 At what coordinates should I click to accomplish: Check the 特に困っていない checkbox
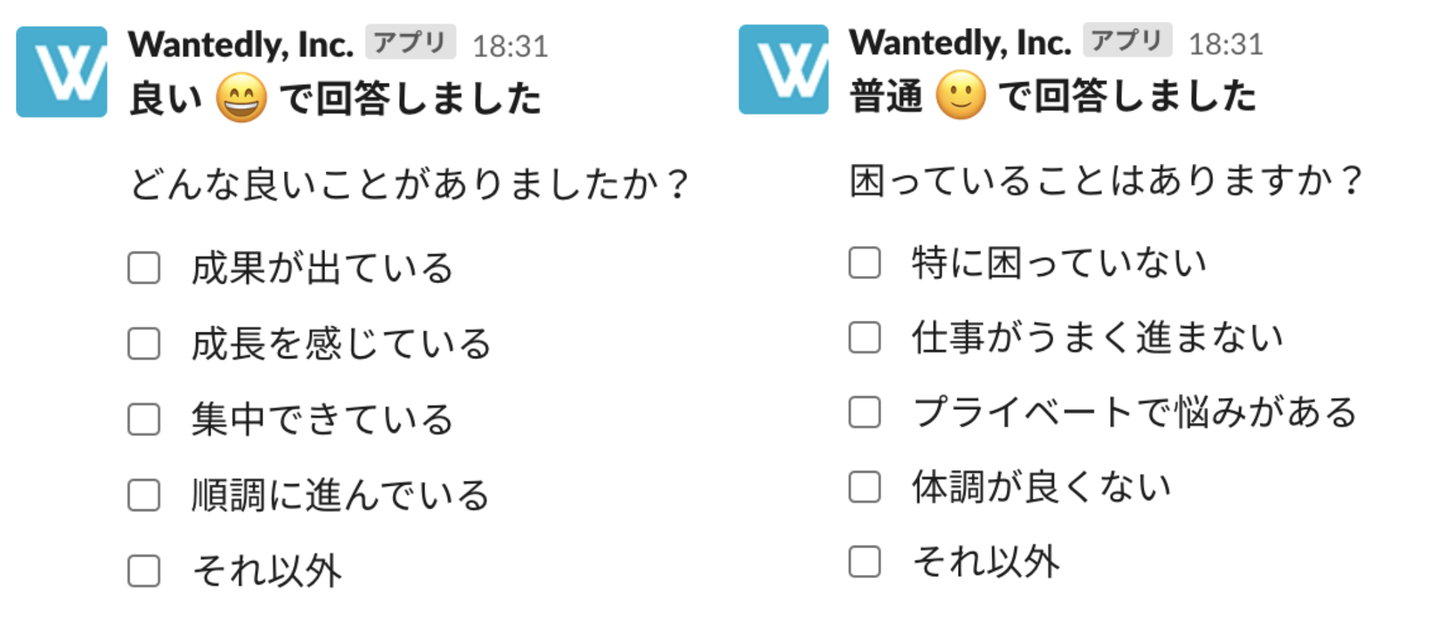(865, 263)
